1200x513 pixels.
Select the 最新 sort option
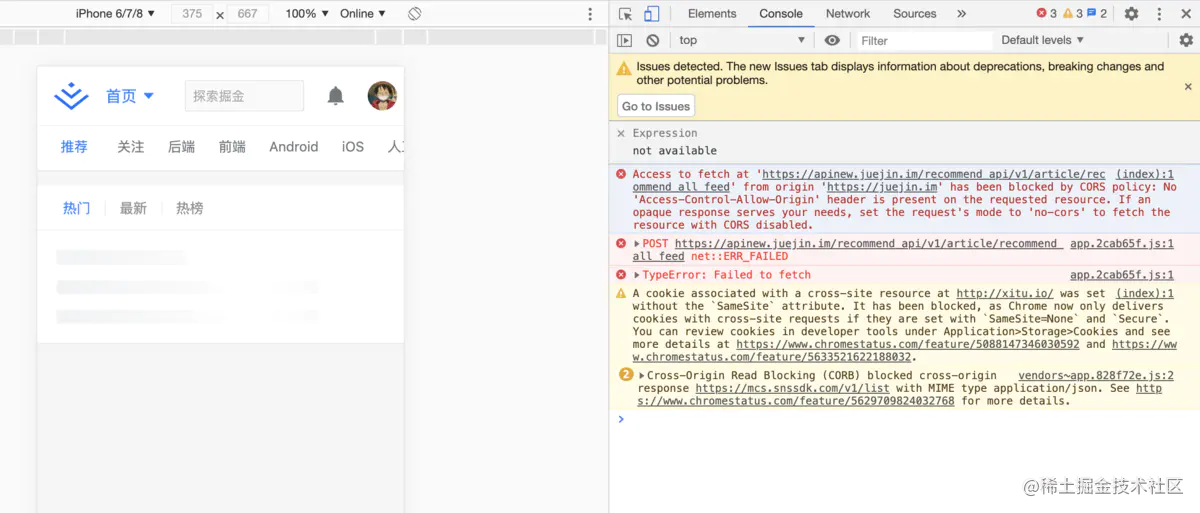coord(133,208)
